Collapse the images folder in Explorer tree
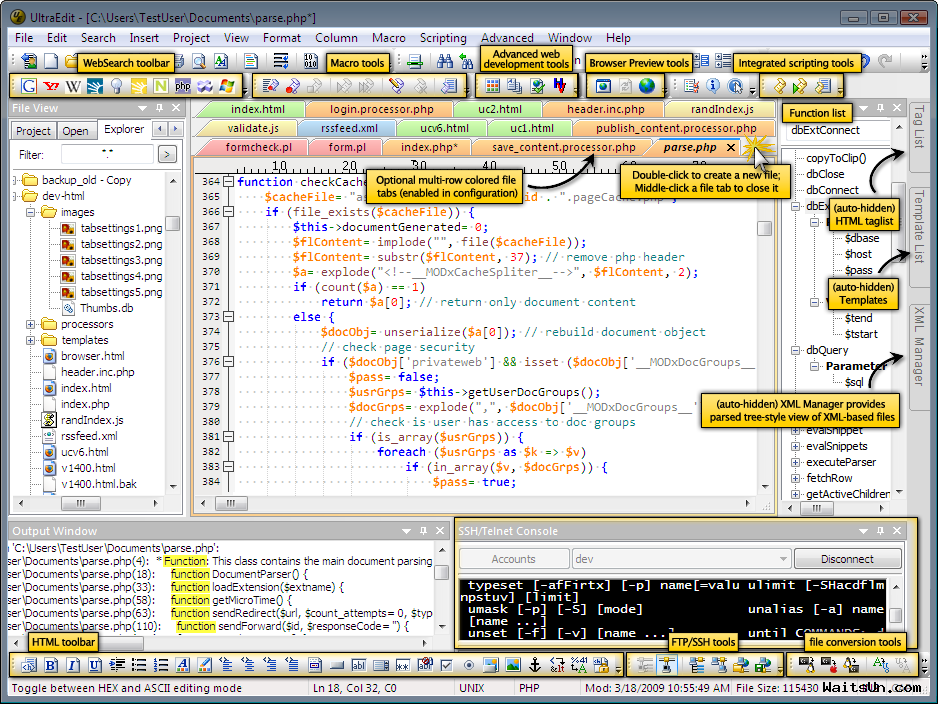 tap(32, 212)
